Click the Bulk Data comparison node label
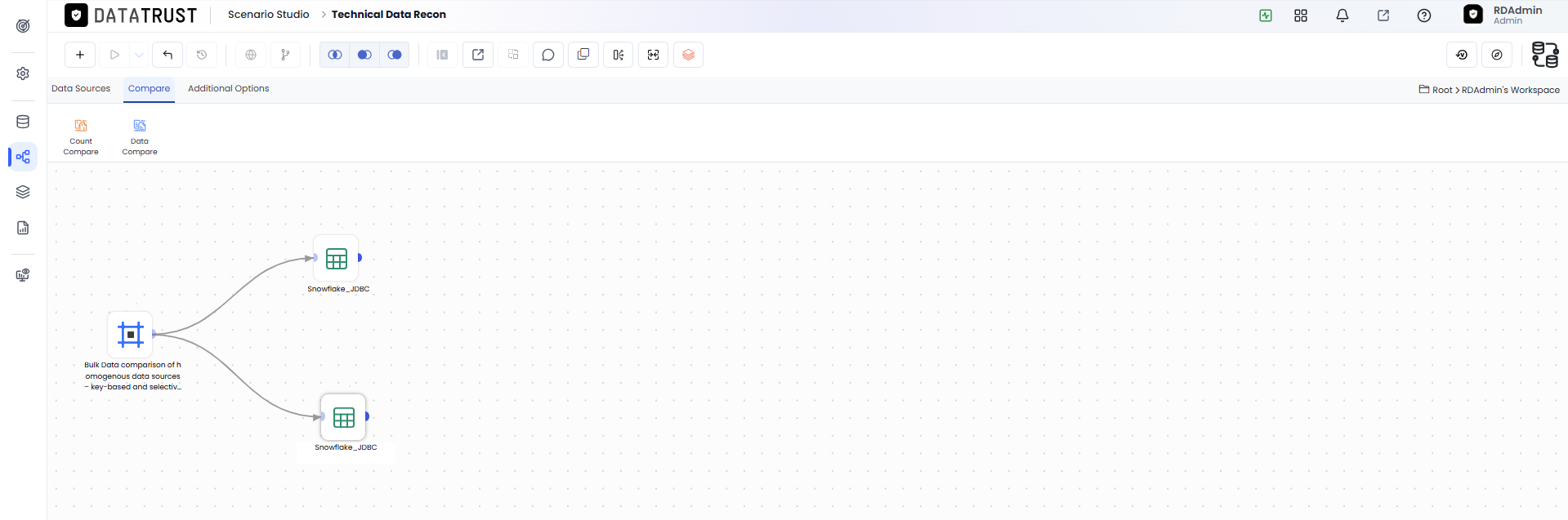 click(132, 376)
